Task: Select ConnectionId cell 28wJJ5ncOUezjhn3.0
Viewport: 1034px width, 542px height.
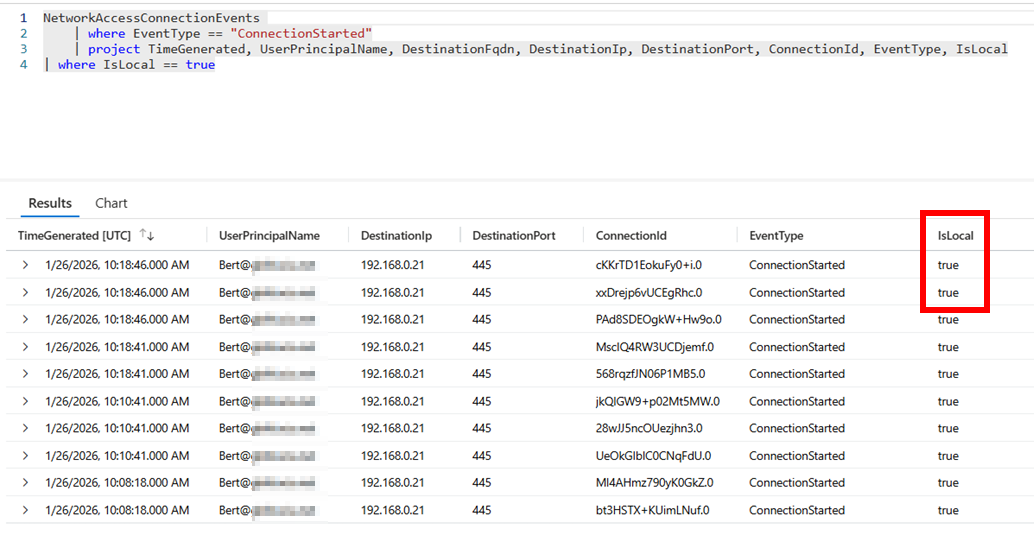Action: pyautogui.click(x=649, y=429)
